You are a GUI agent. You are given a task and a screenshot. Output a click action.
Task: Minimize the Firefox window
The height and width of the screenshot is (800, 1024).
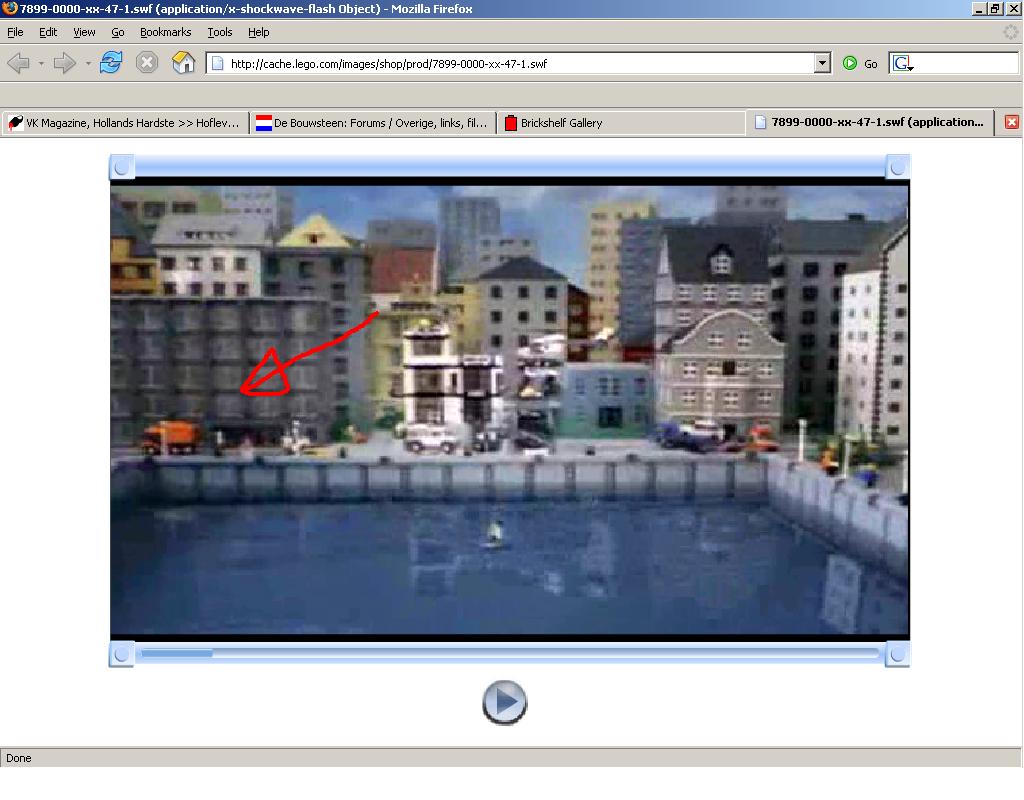978,8
